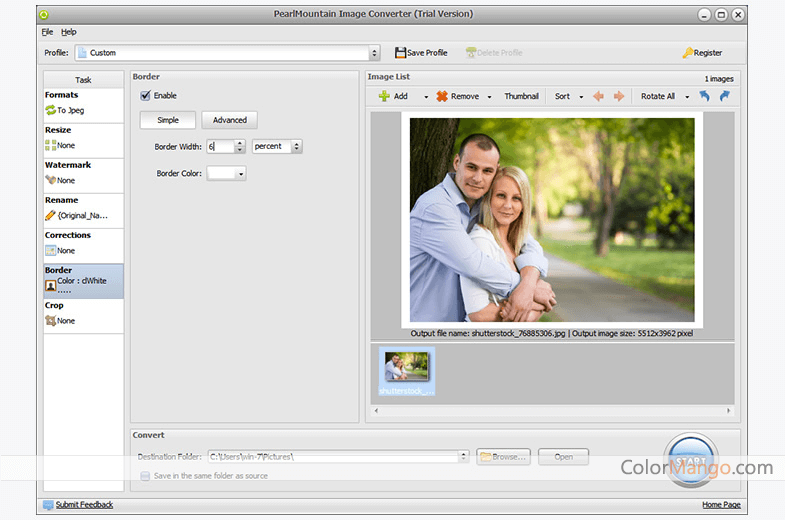Click the green Add image icon
The height and width of the screenshot is (520, 785).
coord(383,96)
